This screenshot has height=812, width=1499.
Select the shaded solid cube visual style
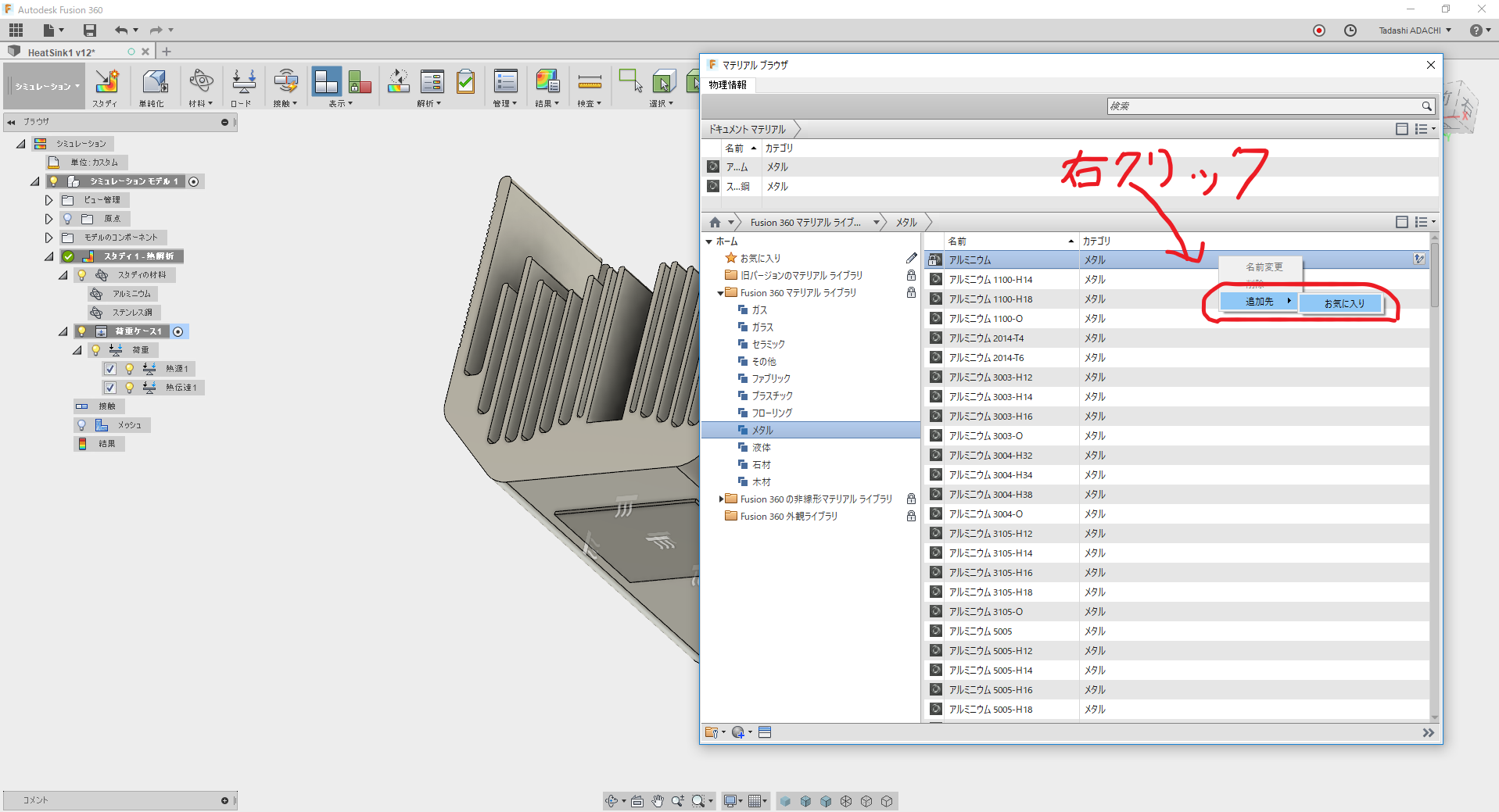pos(785,801)
